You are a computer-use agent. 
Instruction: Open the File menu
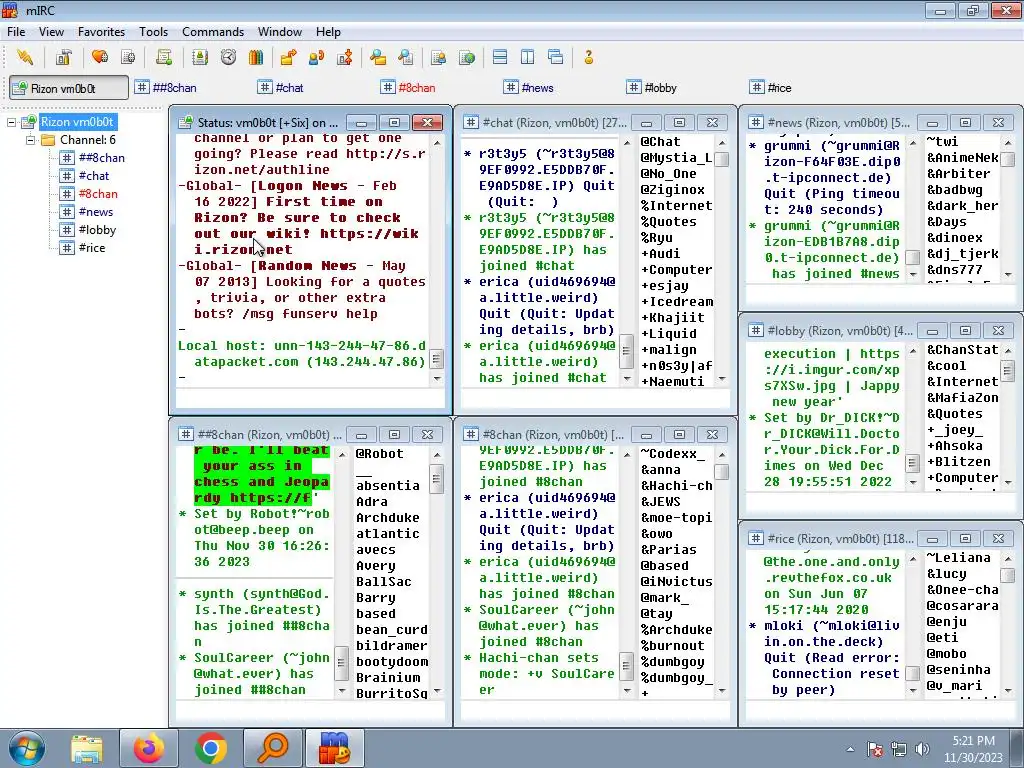16,32
